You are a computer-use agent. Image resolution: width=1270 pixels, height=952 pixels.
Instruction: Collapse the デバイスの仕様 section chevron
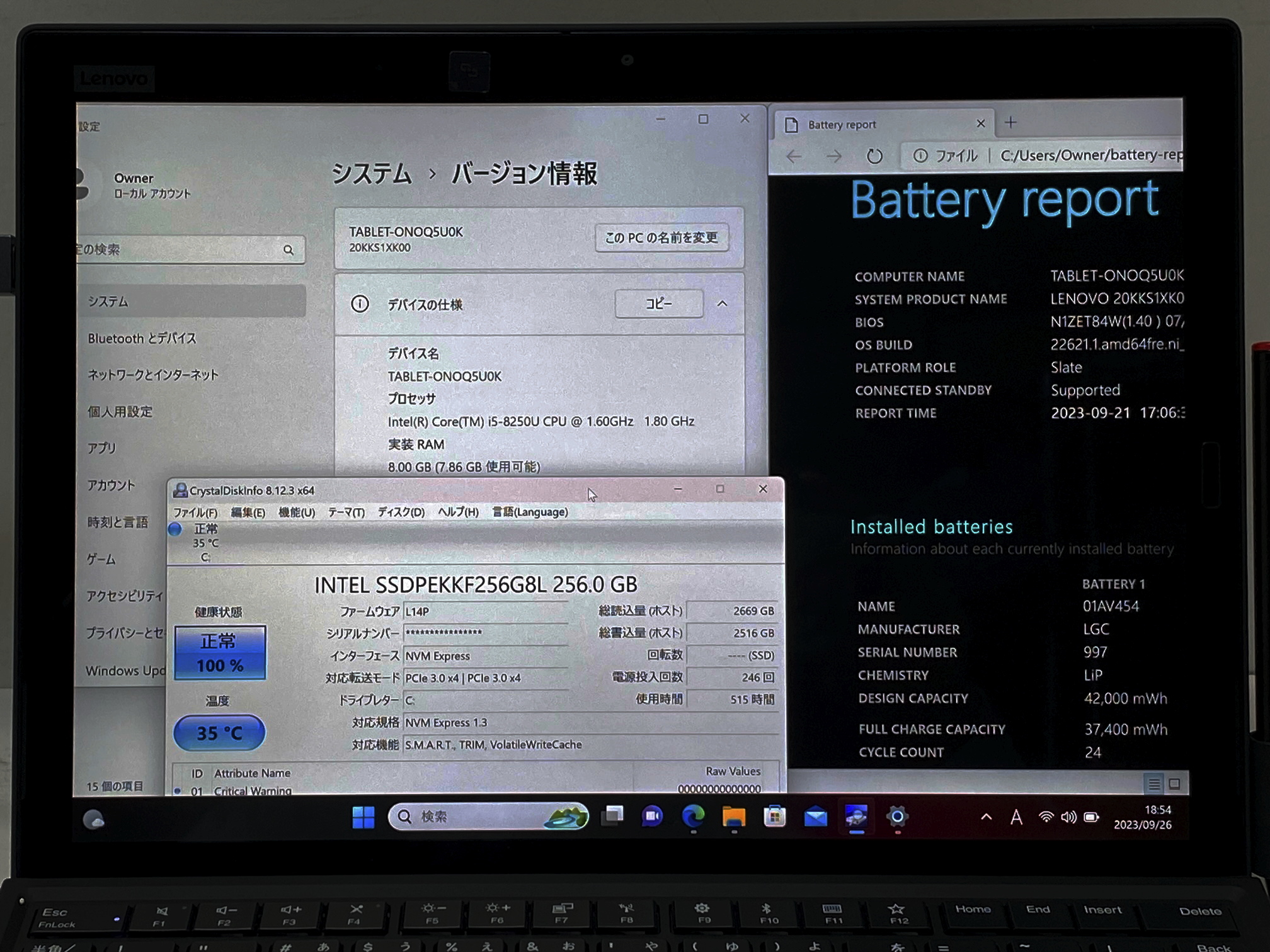722,303
